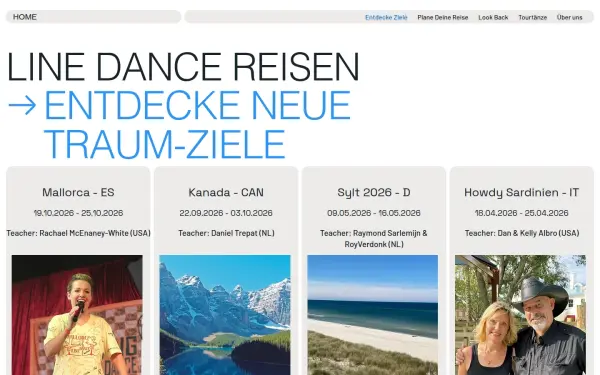Click the ENTDECKE NEUE TRAUM-ZIELE heading

[x=197, y=124]
